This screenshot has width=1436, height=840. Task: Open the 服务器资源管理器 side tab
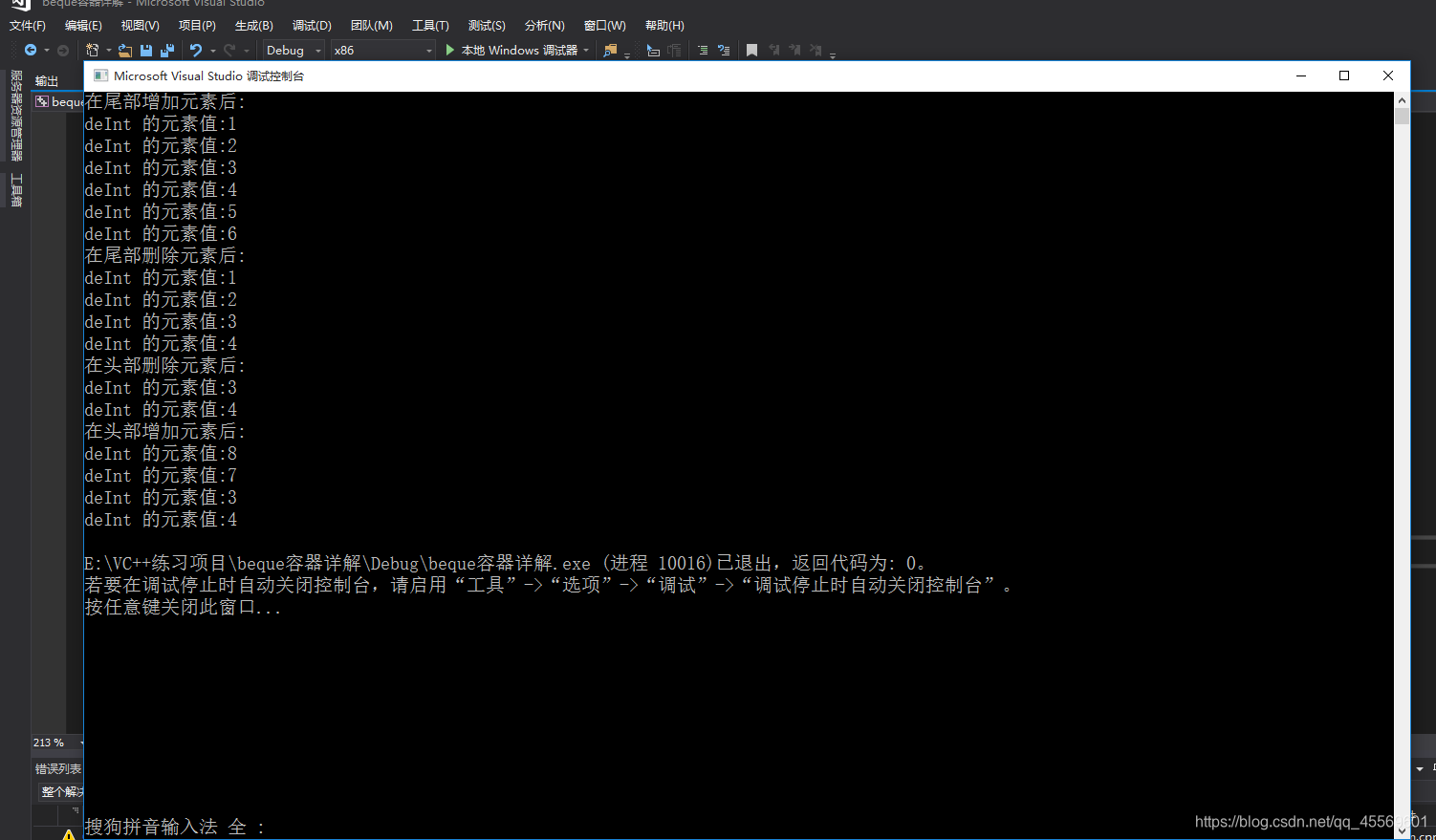[16, 115]
